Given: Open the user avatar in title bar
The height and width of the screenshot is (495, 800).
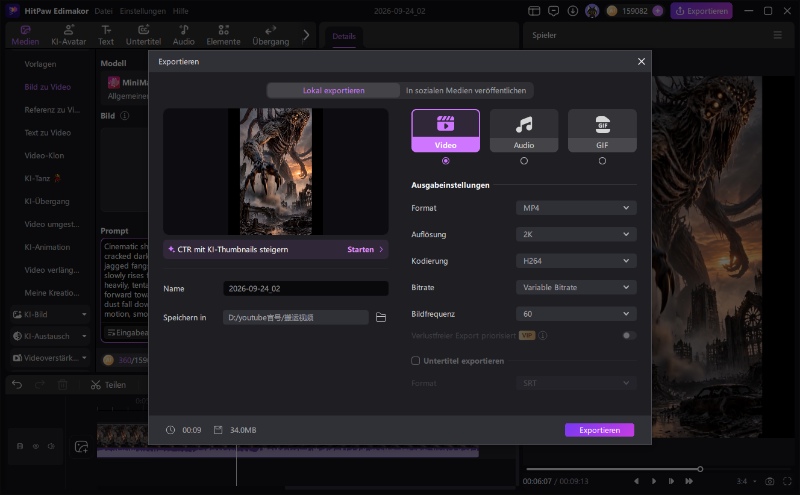Looking at the screenshot, I should coord(592,11).
